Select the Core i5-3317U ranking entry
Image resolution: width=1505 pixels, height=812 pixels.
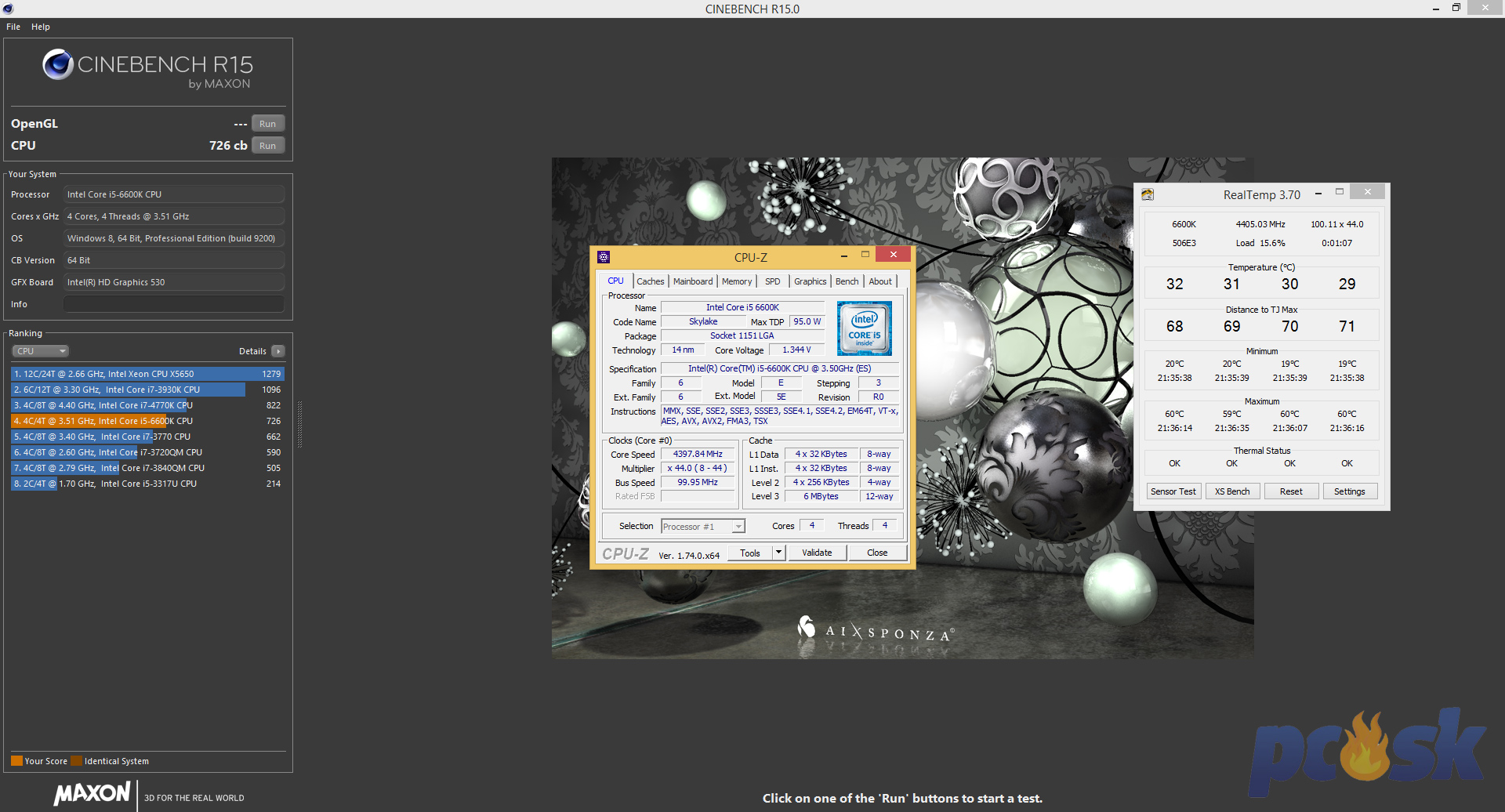147,484
